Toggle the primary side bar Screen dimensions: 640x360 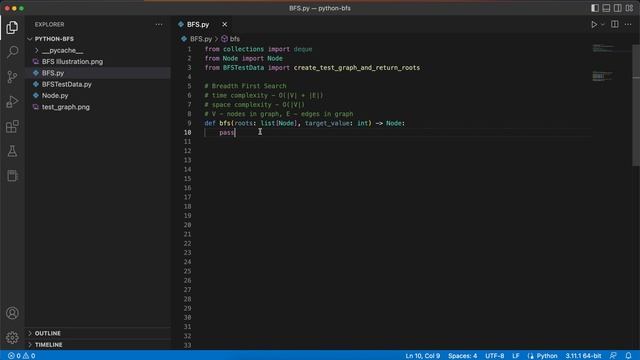click(595, 8)
